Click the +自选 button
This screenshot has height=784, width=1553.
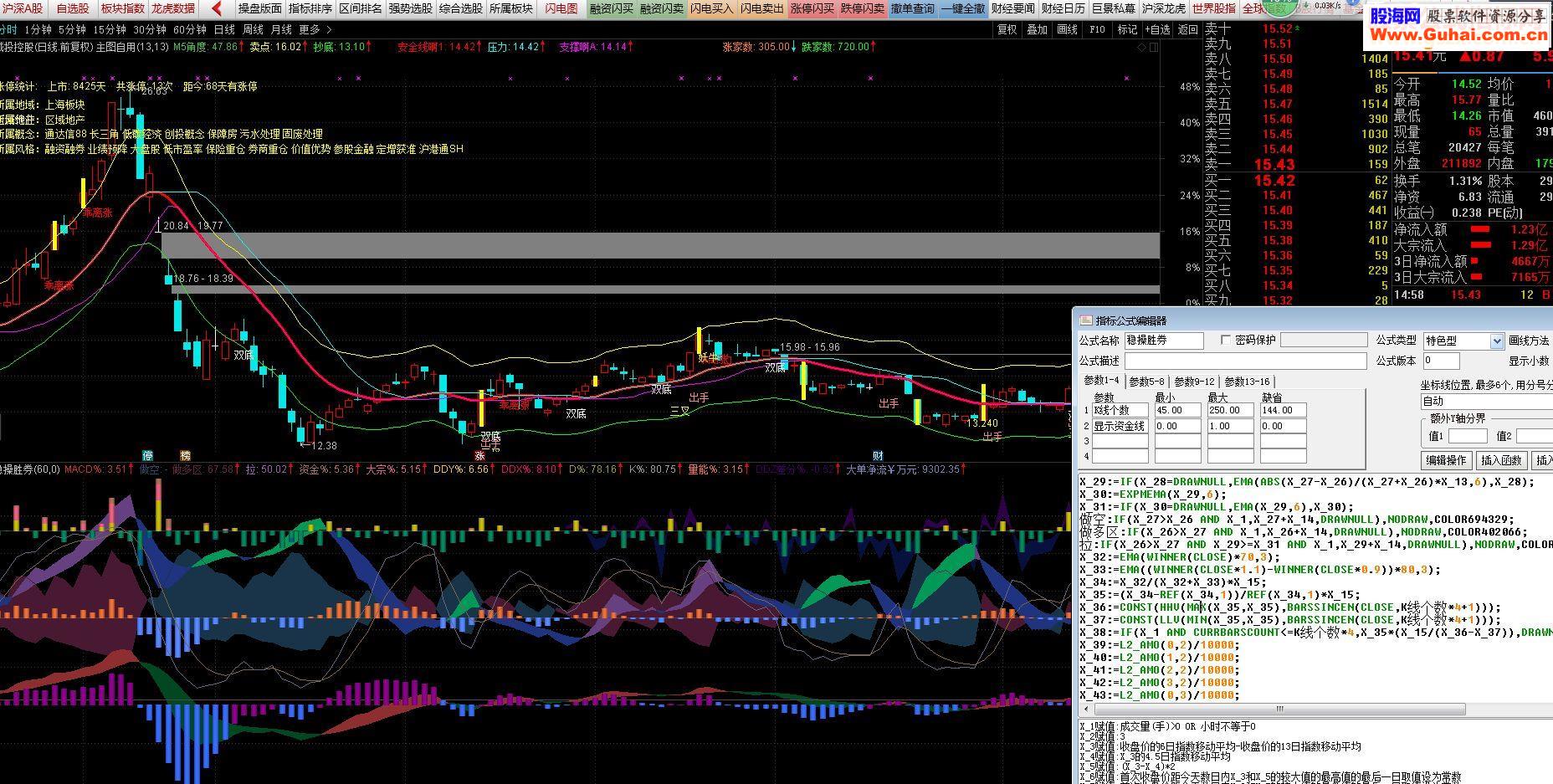pyautogui.click(x=1157, y=29)
